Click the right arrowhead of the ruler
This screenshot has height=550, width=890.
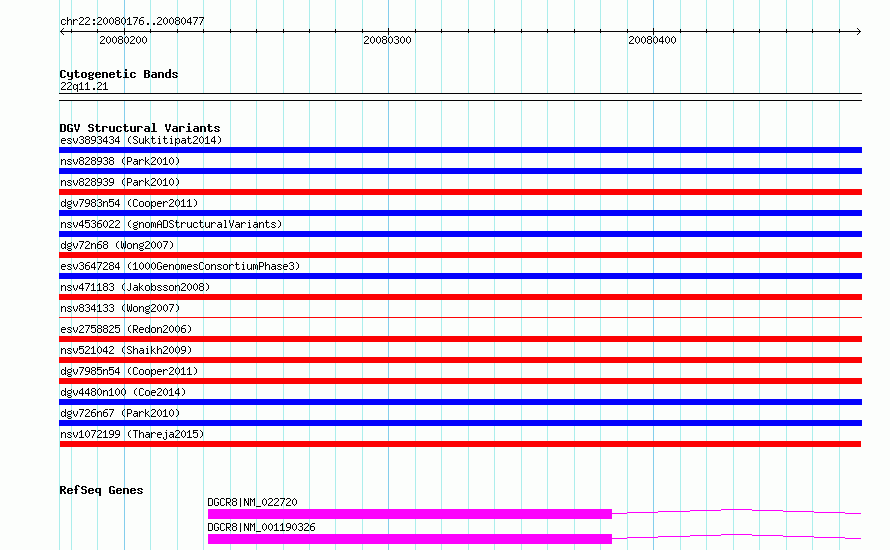point(858,32)
